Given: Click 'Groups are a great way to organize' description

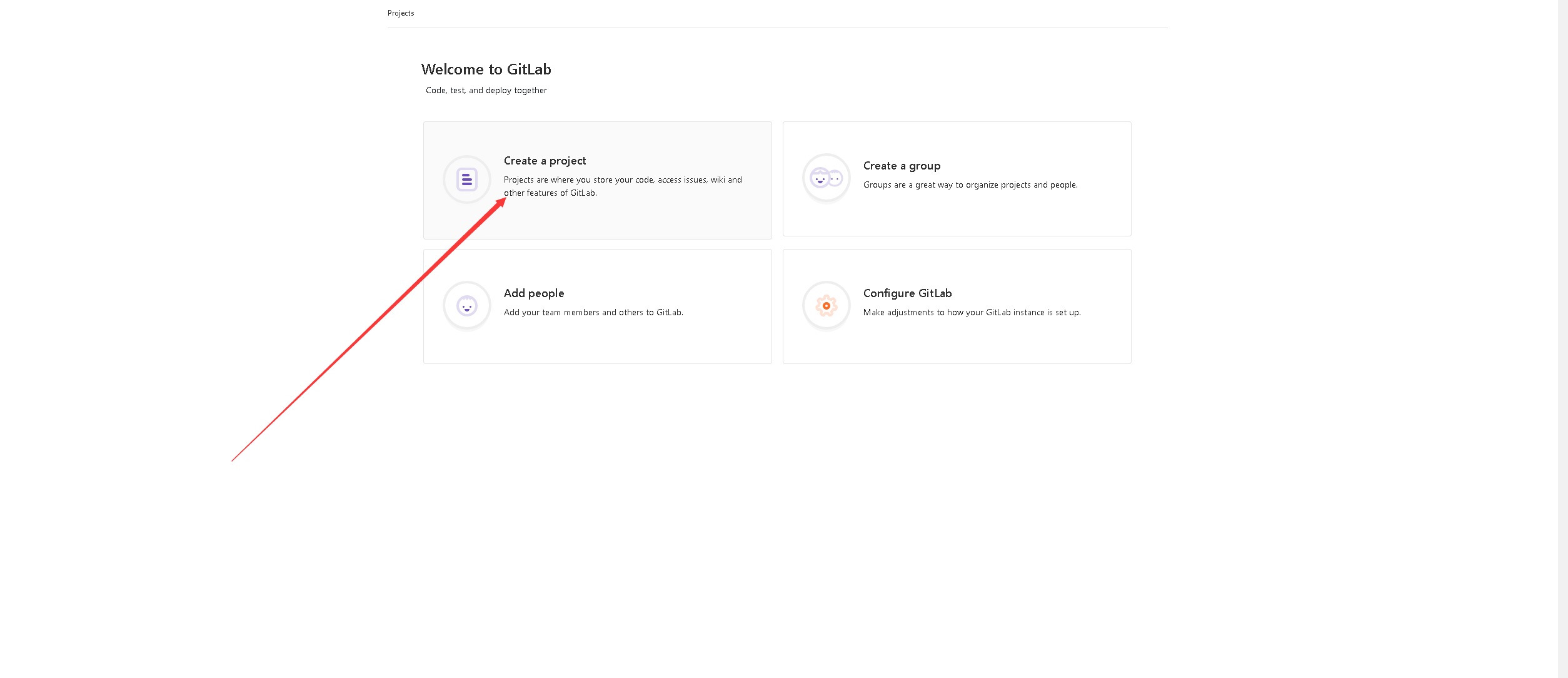Looking at the screenshot, I should (970, 185).
